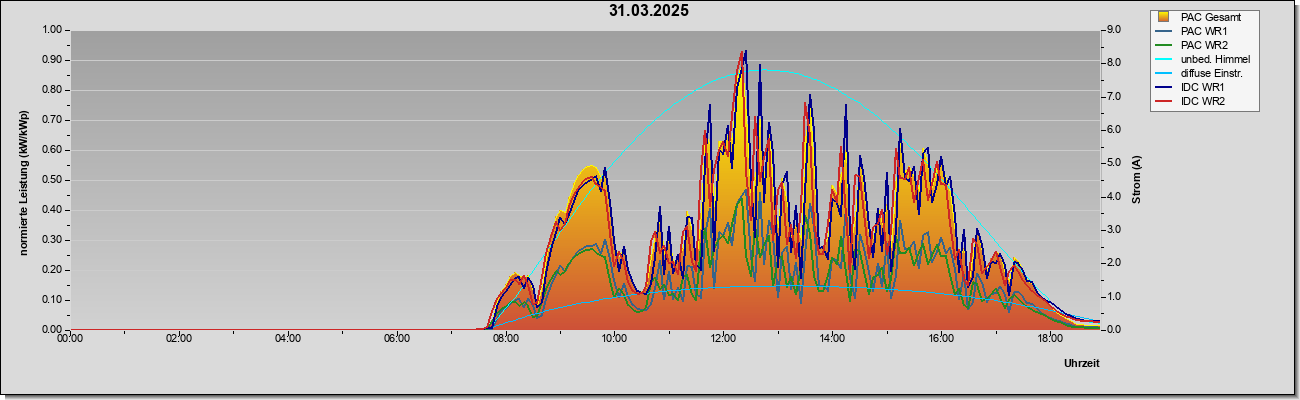1300x400 pixels.
Task: Click the chart title 31.03.2025
Action: (648, 11)
